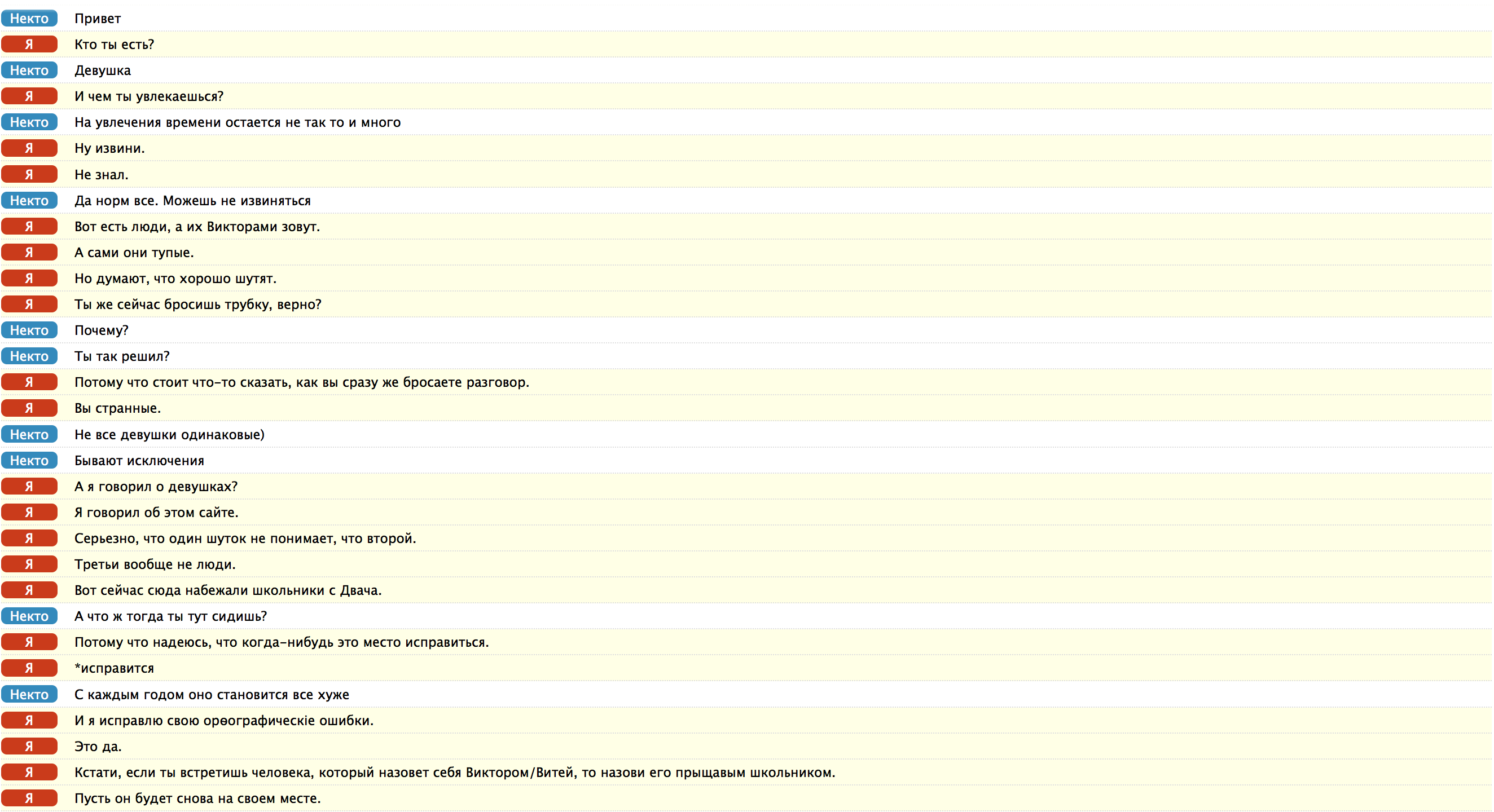Click the 'Некто' badge next to 'Девушка'
Viewport: 1494px width, 812px height.
pyautogui.click(x=29, y=70)
